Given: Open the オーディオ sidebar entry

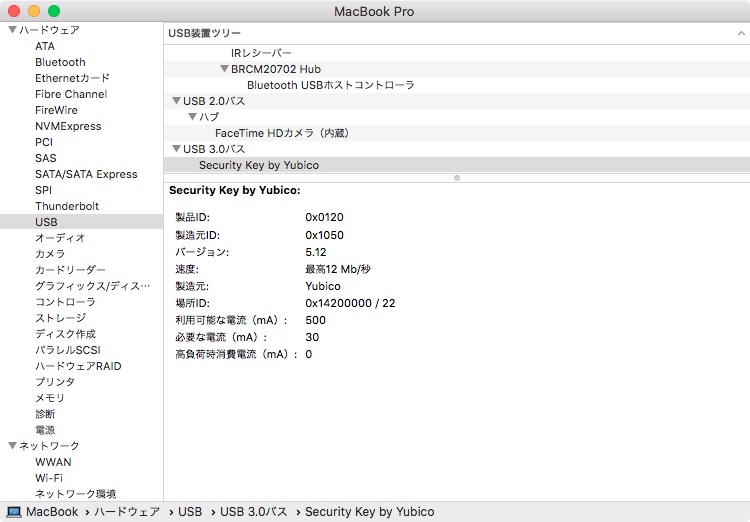Looking at the screenshot, I should (60, 238).
